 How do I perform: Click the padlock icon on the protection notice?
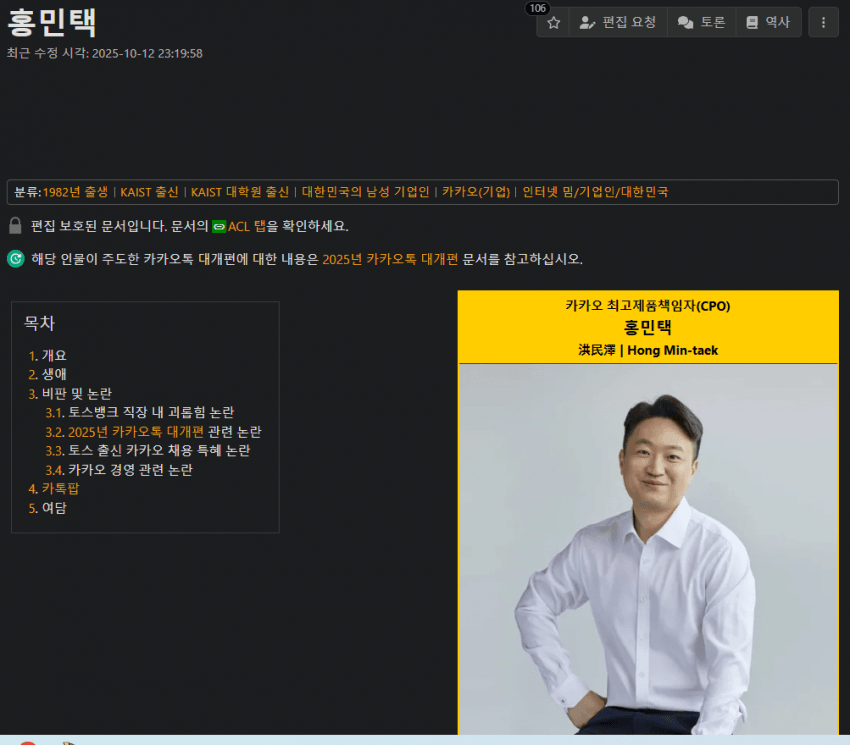click(15, 225)
